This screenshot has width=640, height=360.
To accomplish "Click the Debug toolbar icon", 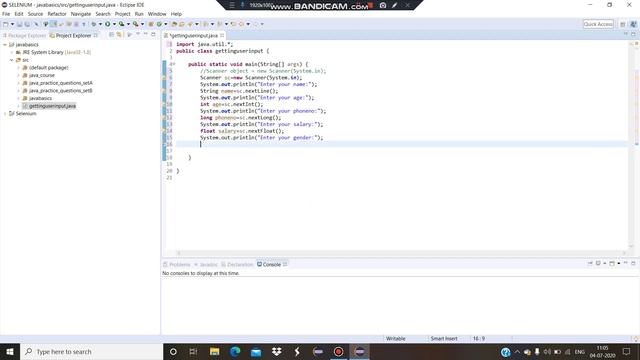I will click(x=94, y=24).
